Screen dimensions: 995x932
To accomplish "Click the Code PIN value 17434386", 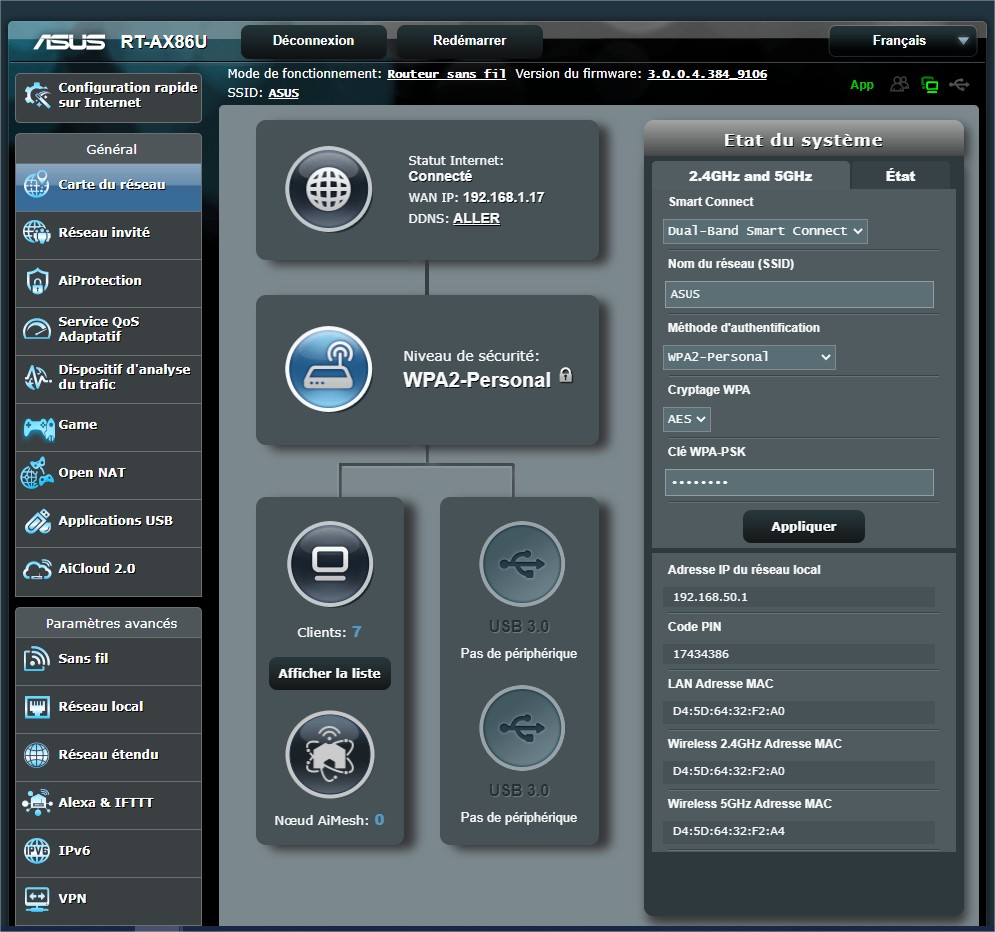I will 701,654.
